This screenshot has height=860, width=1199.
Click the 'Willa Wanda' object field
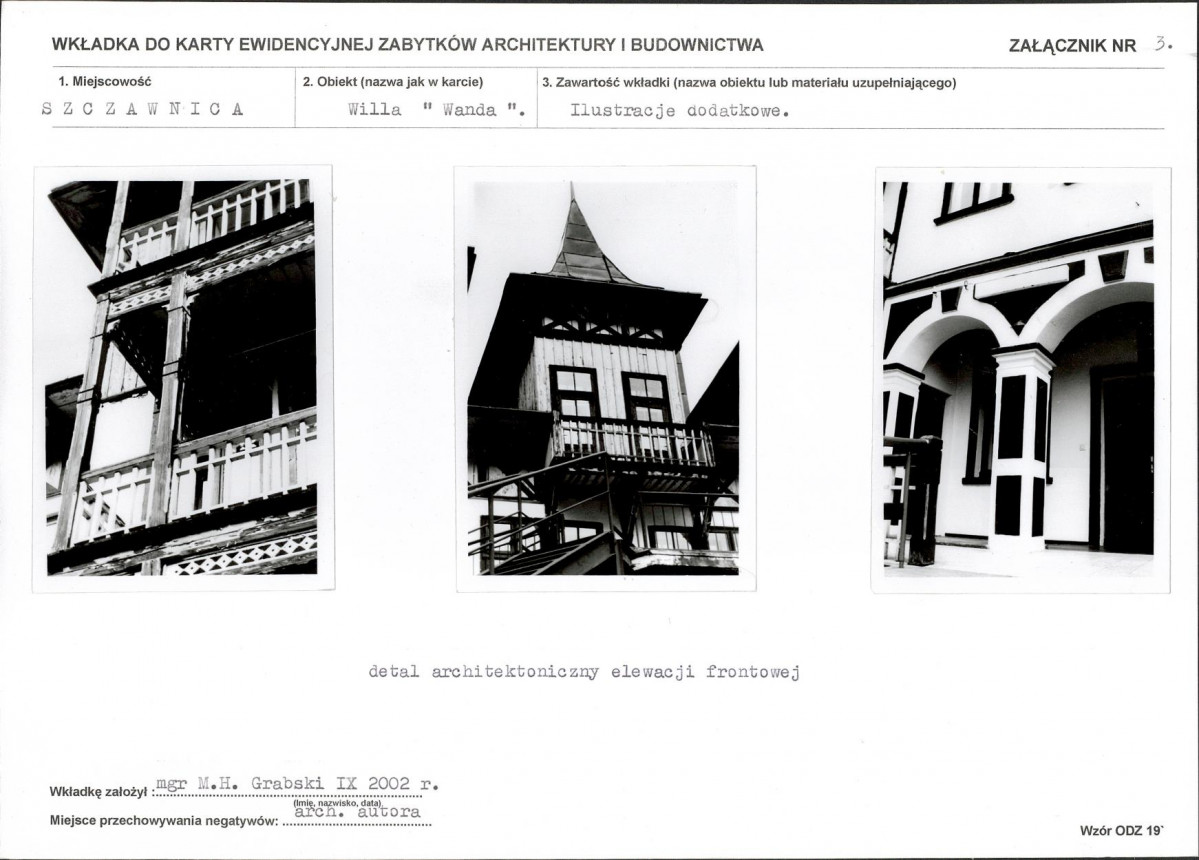[x=437, y=110]
